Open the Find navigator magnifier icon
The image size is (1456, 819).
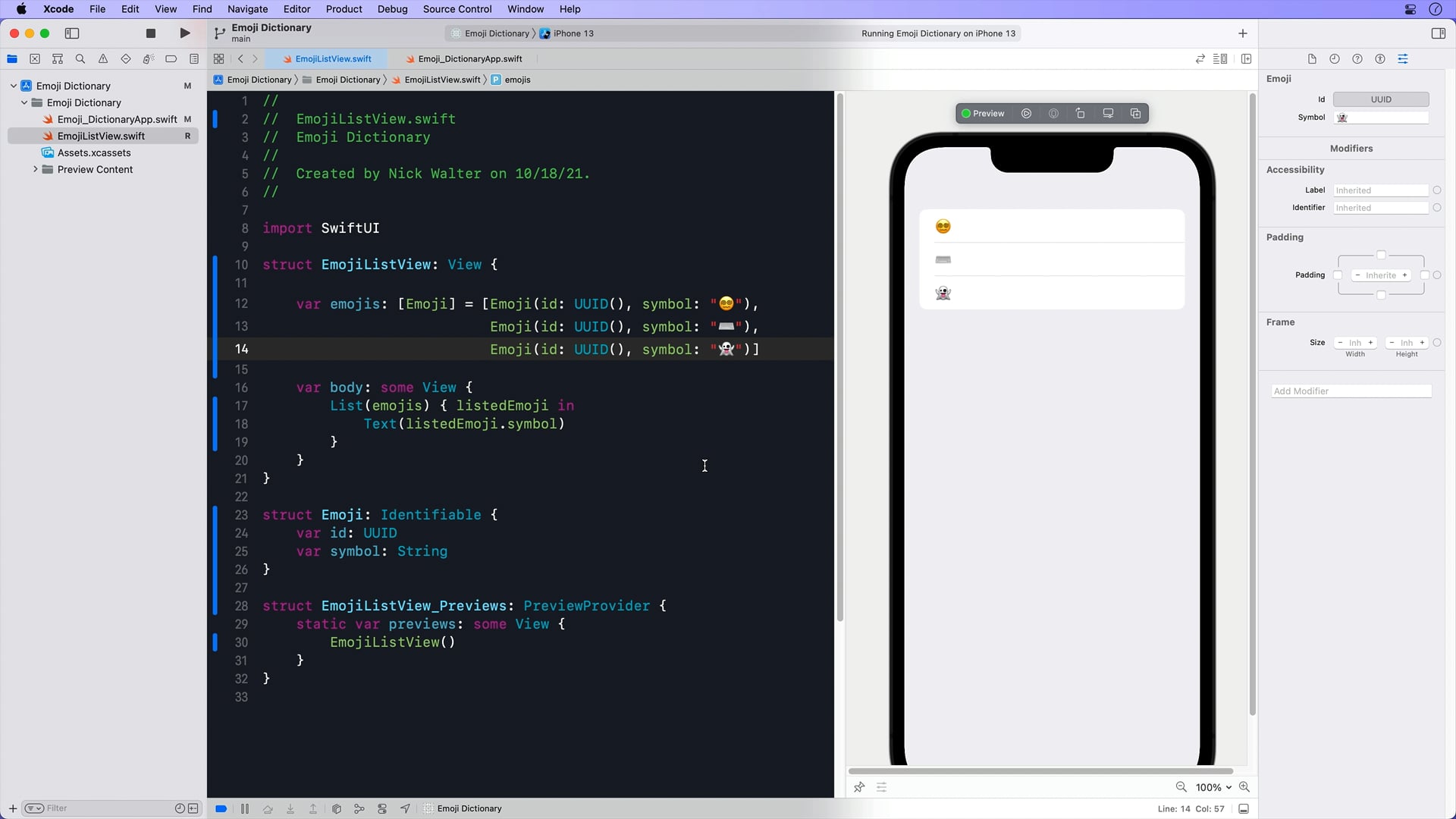pyautogui.click(x=80, y=59)
